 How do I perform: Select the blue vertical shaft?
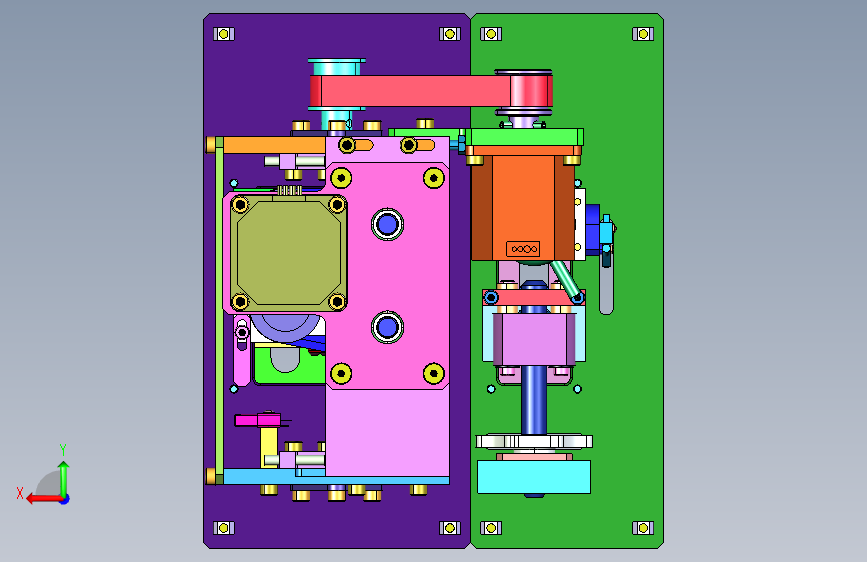534,399
